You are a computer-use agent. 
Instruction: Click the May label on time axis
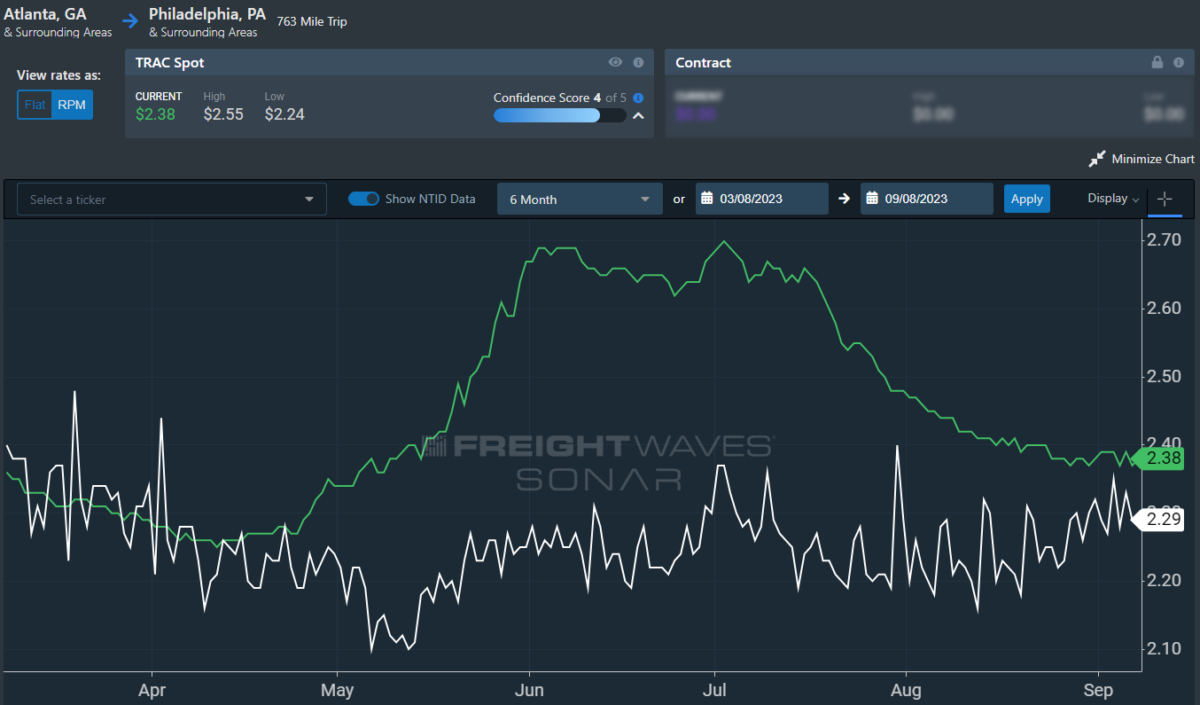338,690
